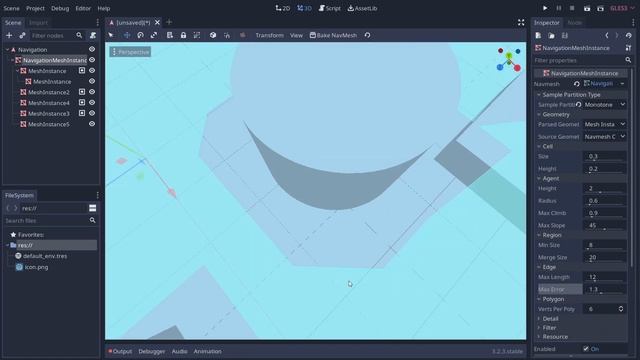Screen dimensions: 640x360
Task: Click Bake NavMesh button
Action: tap(333, 36)
